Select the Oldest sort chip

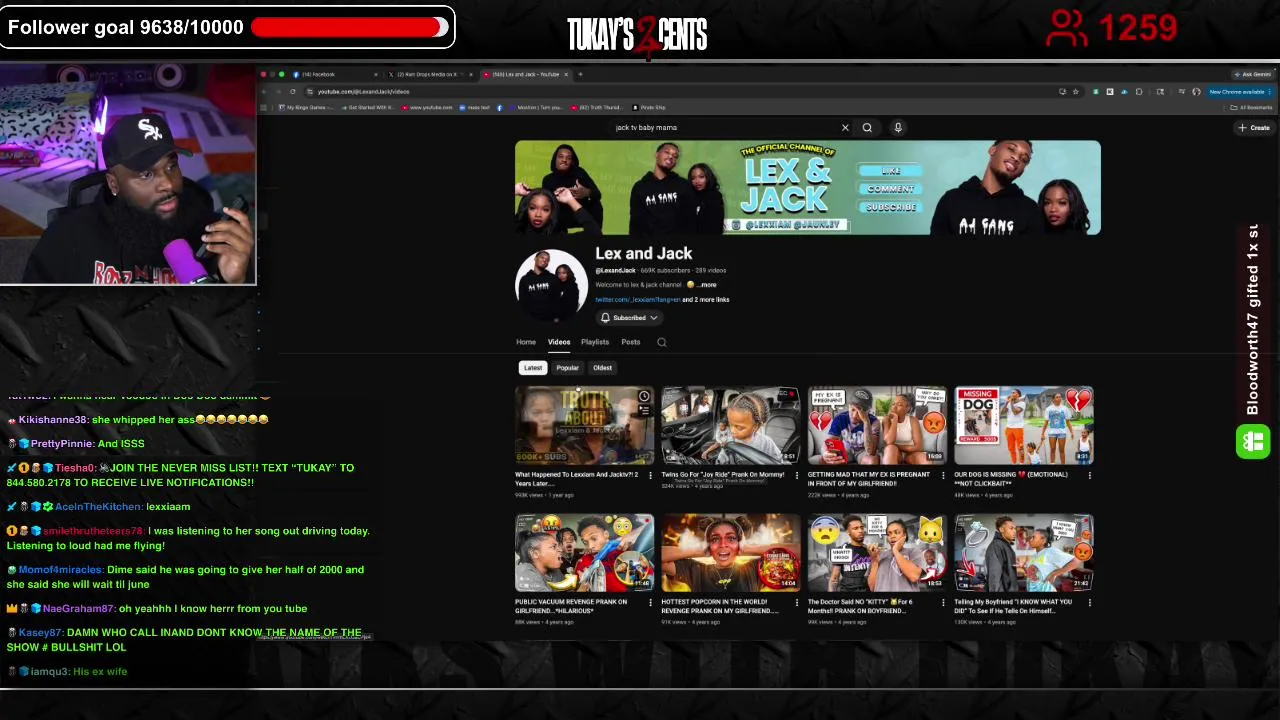pos(602,368)
